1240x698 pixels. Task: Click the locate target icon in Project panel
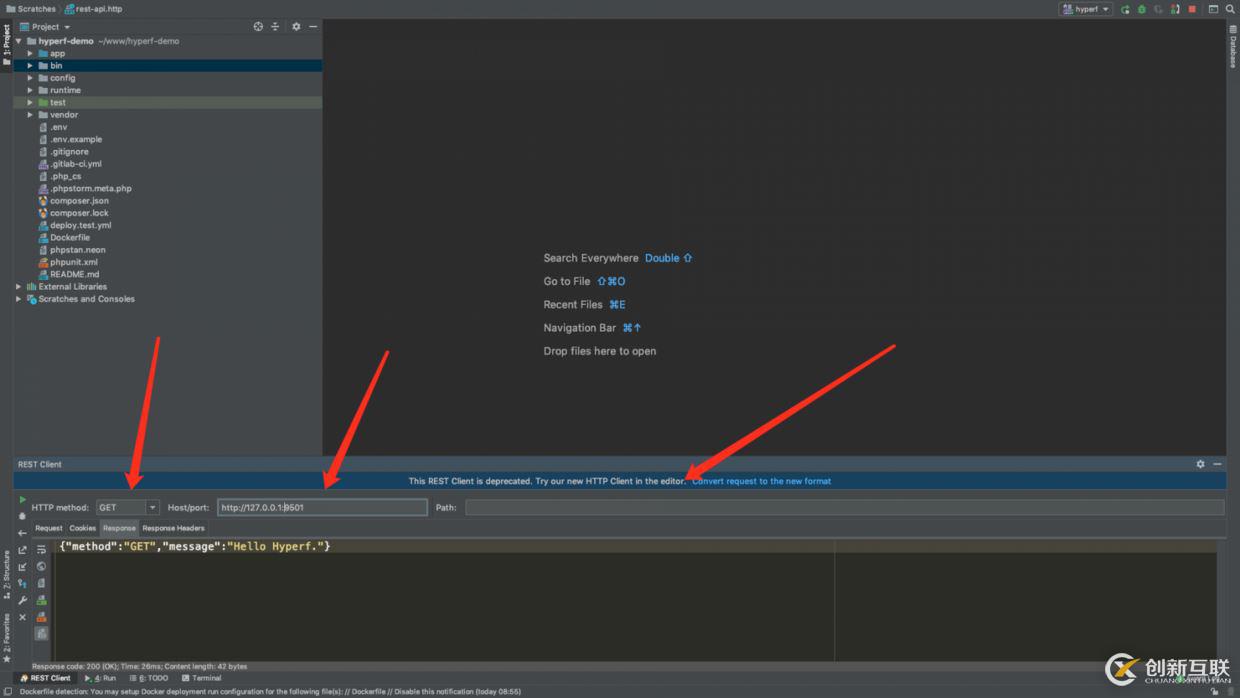258,27
